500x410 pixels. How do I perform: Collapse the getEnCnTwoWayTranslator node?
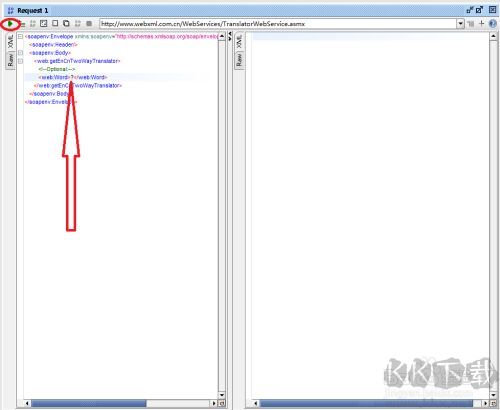21,61
